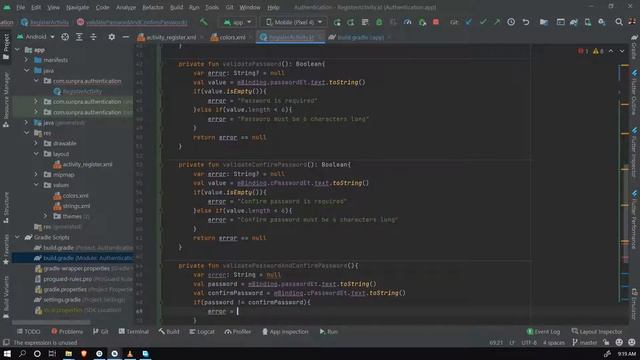Open the Android project view dropdown

coord(36,37)
